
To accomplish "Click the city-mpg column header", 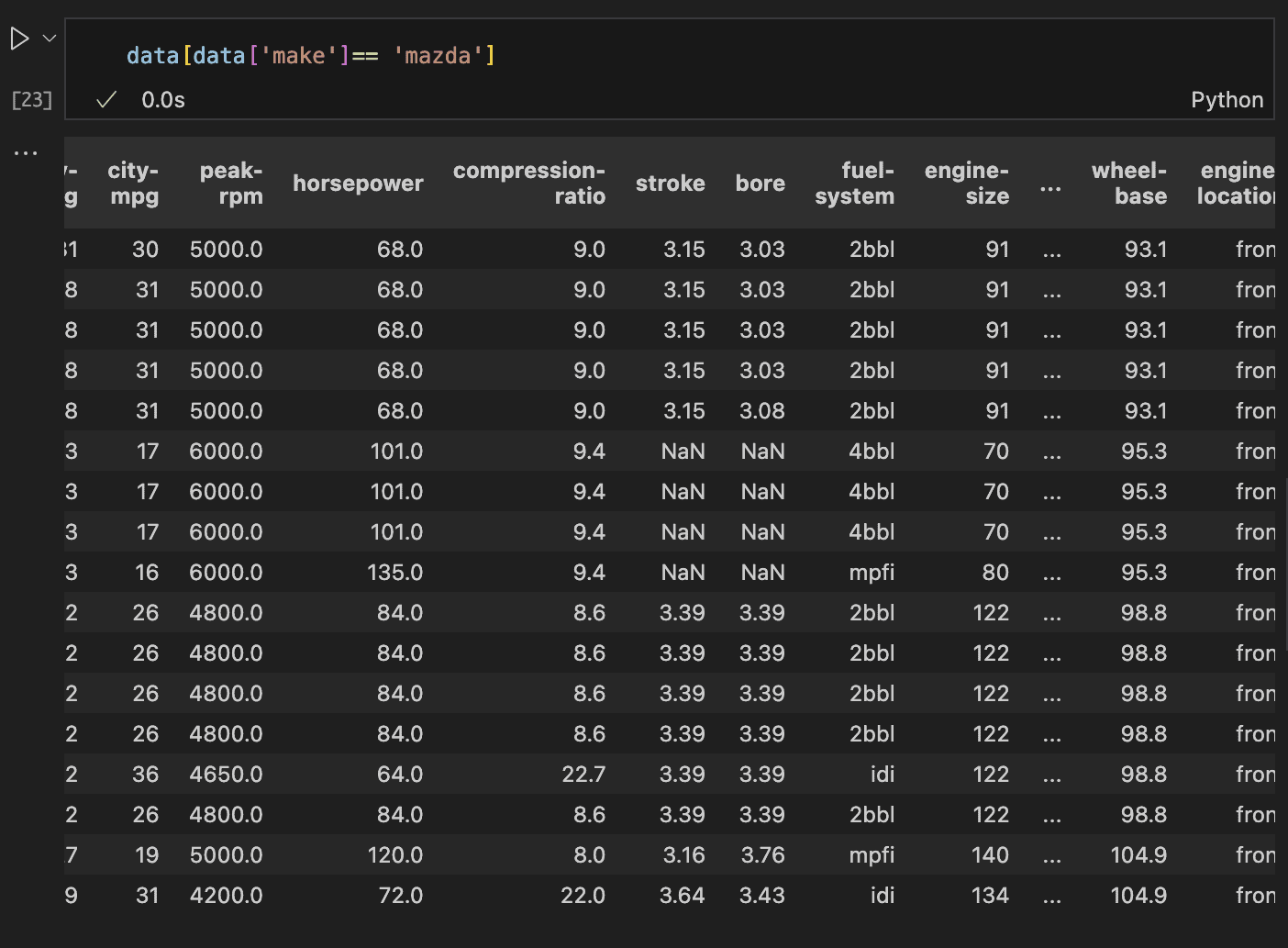I will pos(134,183).
